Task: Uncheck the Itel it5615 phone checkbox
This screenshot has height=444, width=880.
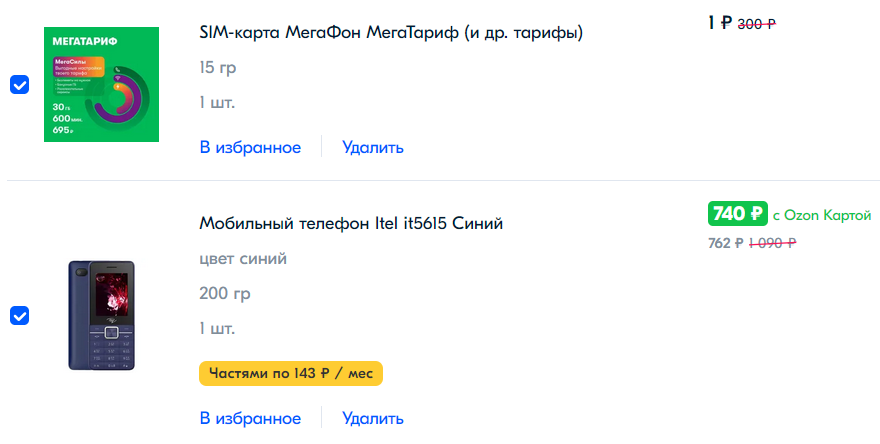Action: point(20,316)
